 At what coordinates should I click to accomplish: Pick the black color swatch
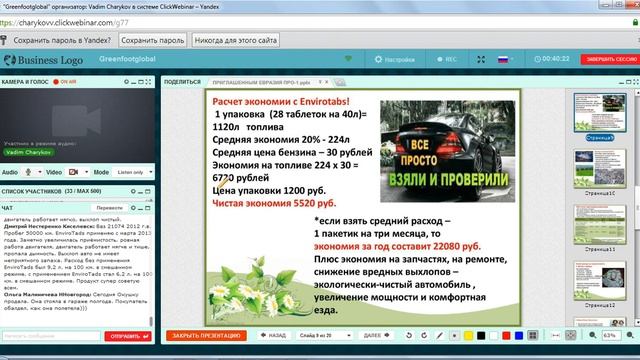(x=481, y=336)
